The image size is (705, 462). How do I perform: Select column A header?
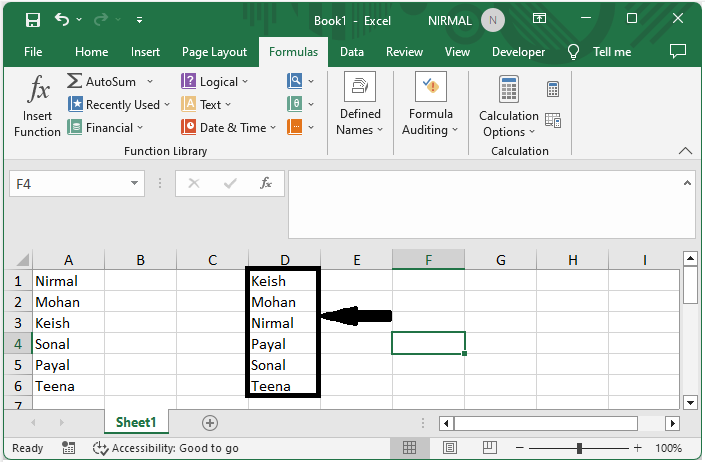point(68,260)
